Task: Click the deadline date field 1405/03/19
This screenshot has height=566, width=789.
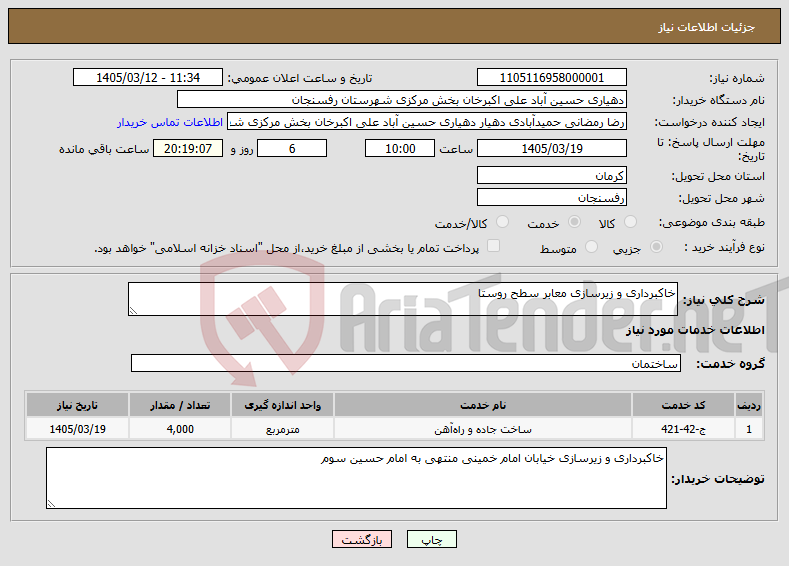Action: pos(551,148)
